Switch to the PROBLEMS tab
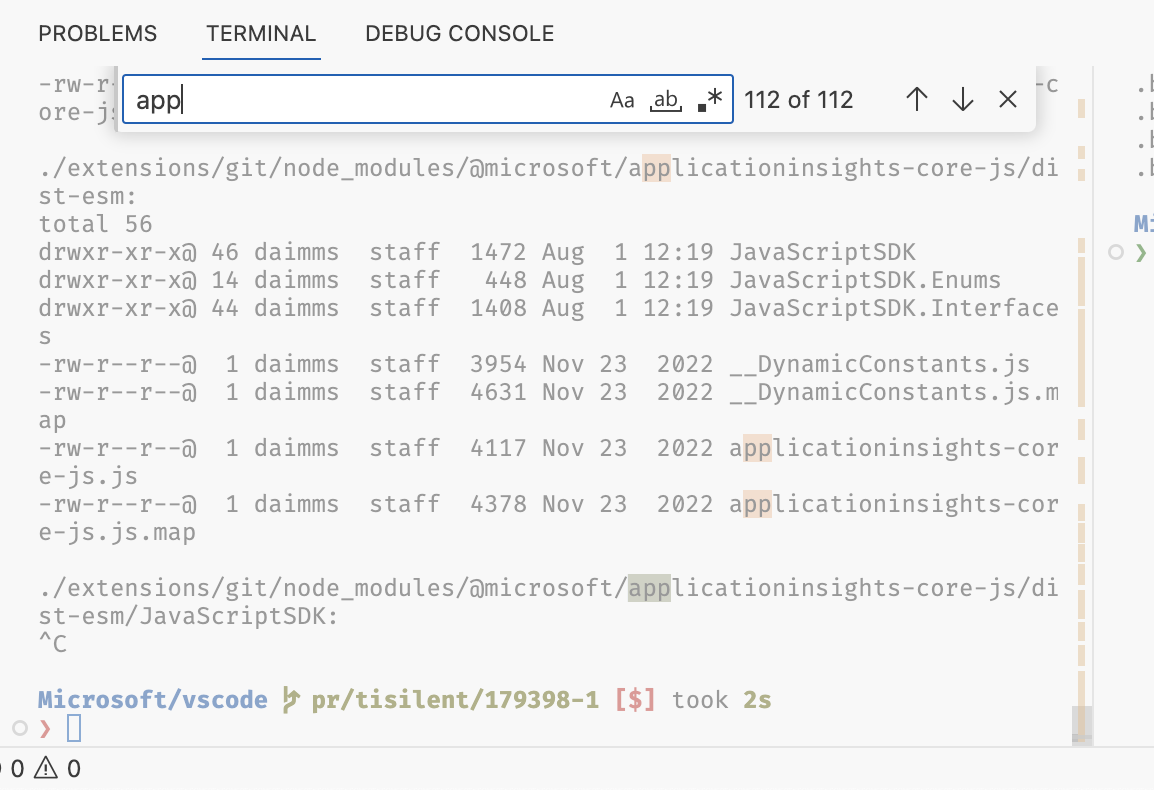This screenshot has height=790, width=1154. click(97, 33)
